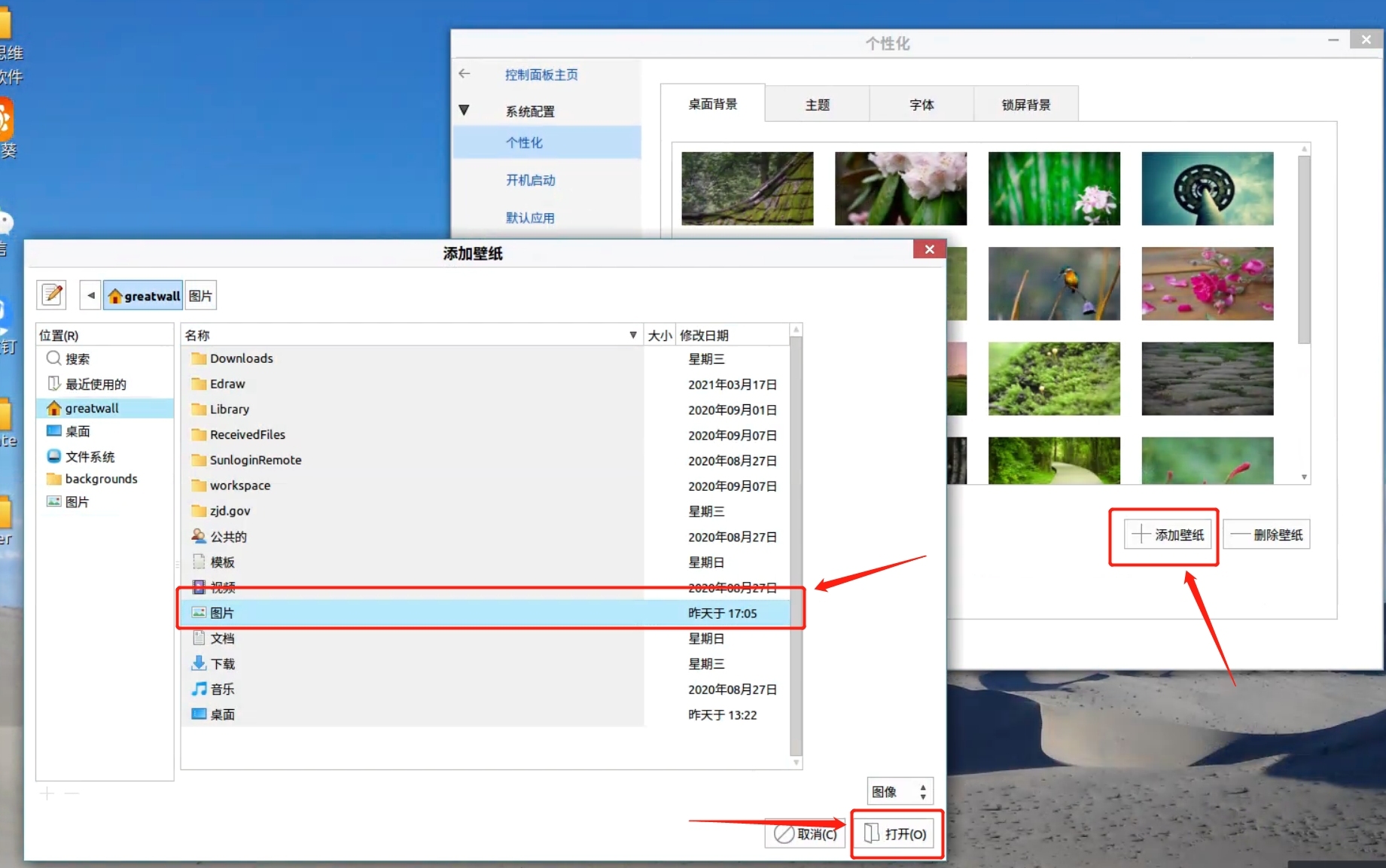Open the 音乐 music folder
The image size is (1386, 868).
coord(222,689)
